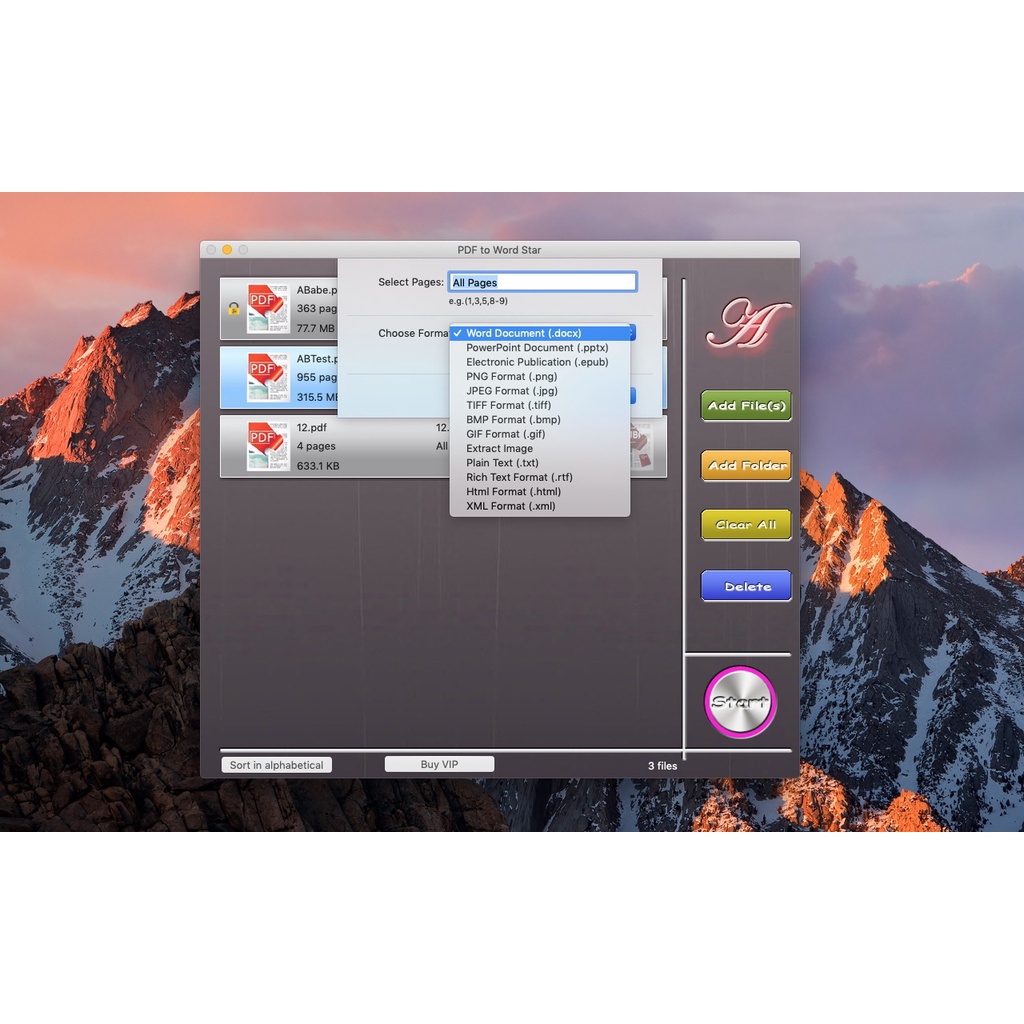Select the 12.pdf file name

click(312, 427)
